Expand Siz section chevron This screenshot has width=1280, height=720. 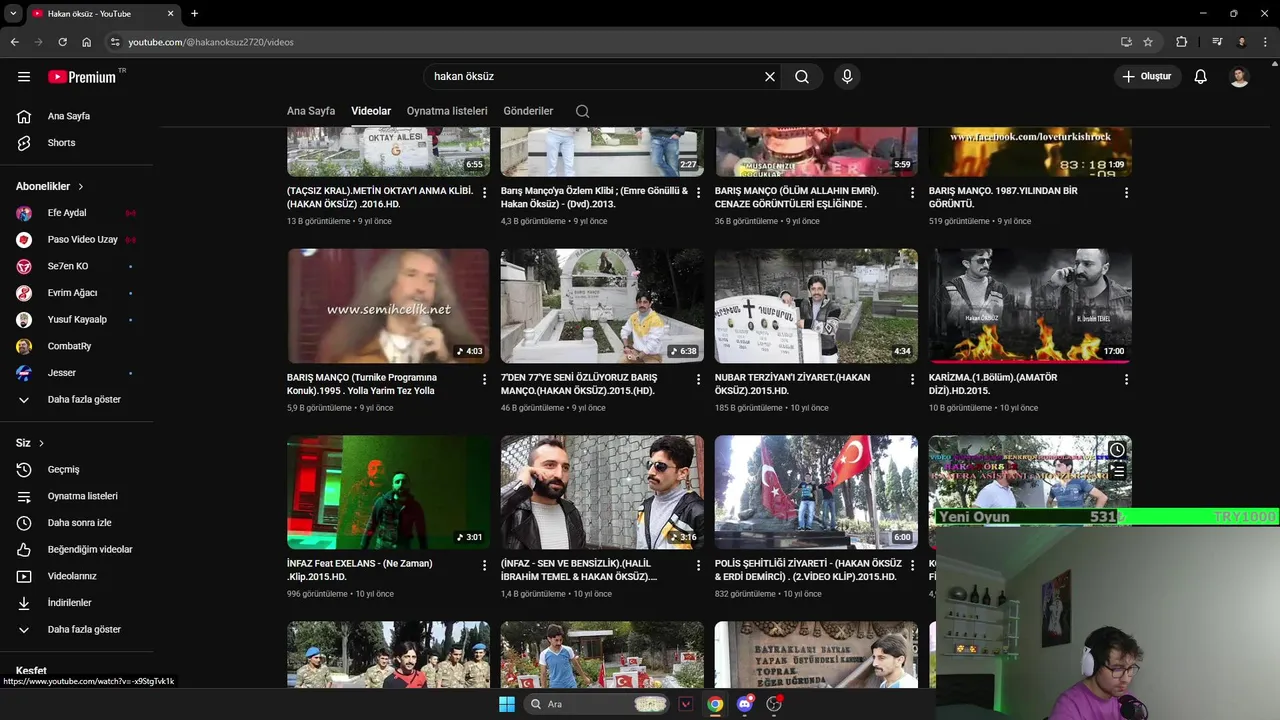click(41, 443)
